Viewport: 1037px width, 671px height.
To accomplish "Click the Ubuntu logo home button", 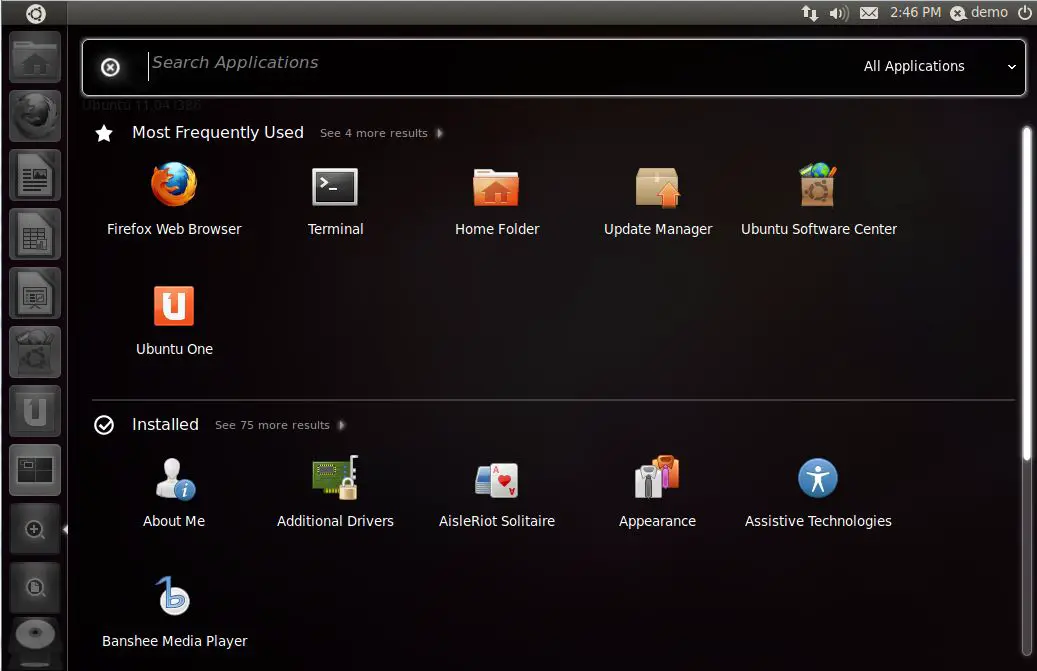I will click(35, 13).
